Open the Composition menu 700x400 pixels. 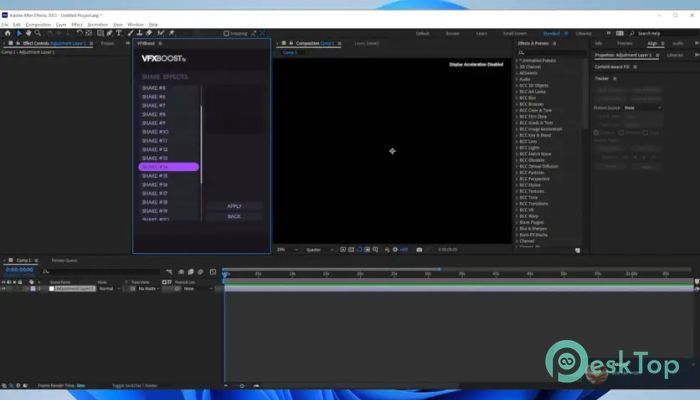click(x=38, y=25)
